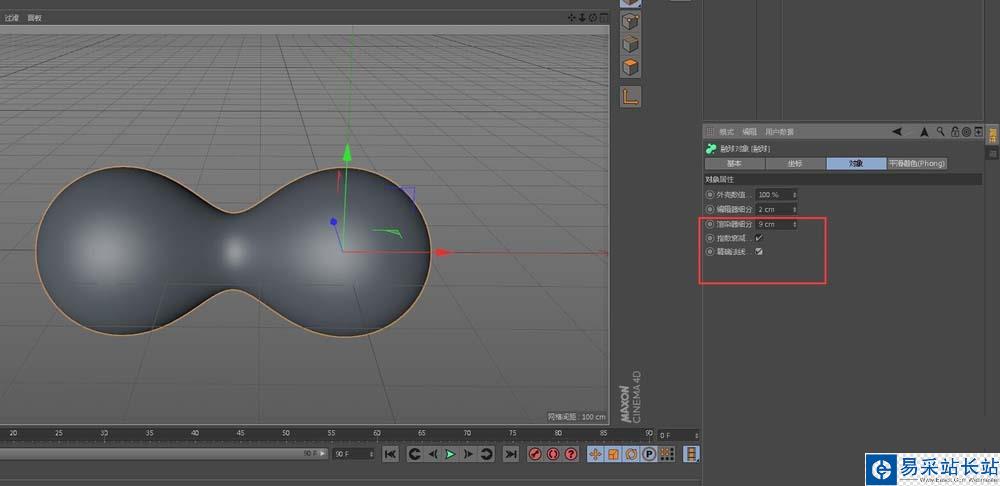Click the red Record Active Objects button
1000x486 pixels.
(x=535, y=454)
